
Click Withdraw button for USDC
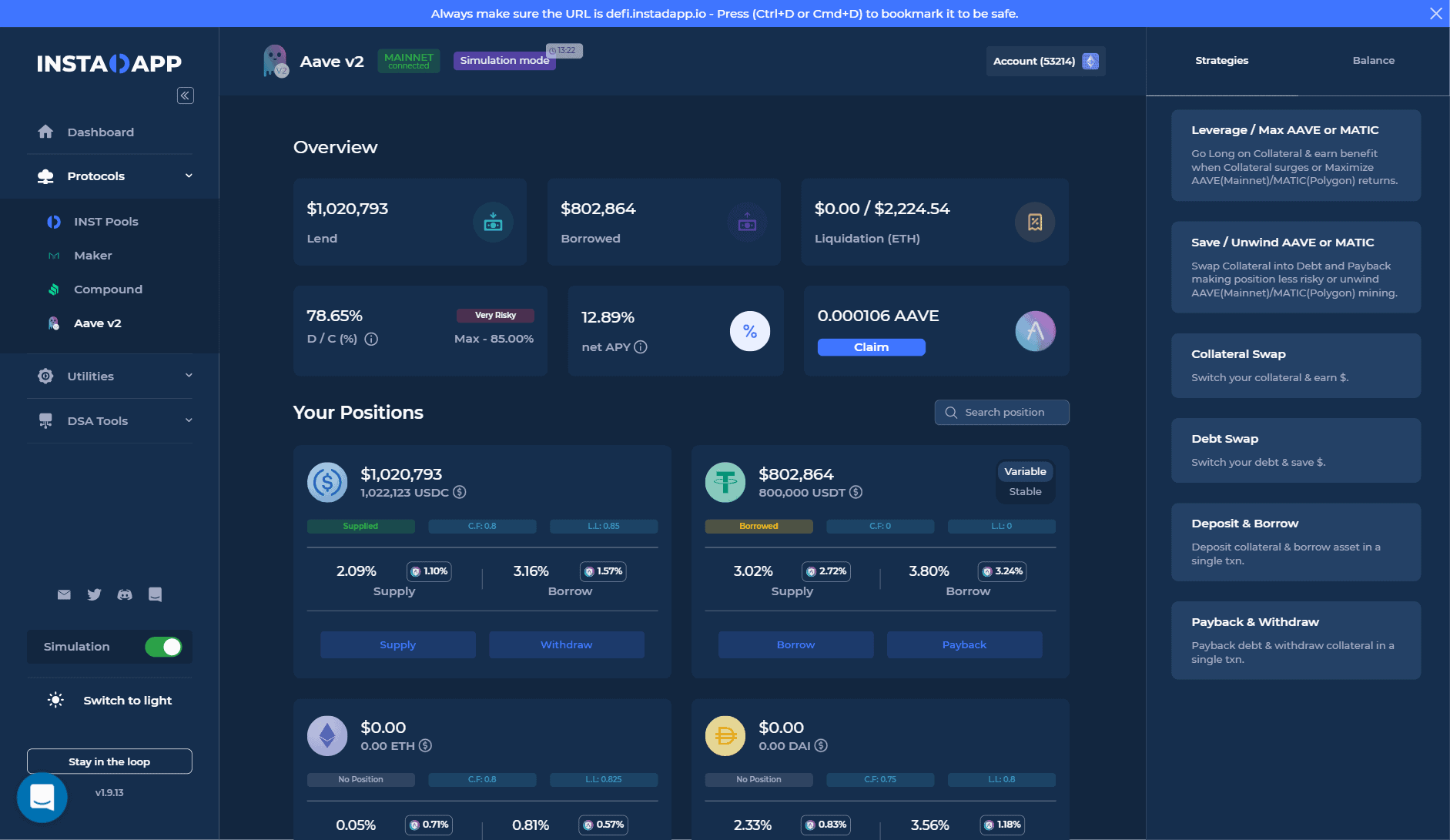566,644
